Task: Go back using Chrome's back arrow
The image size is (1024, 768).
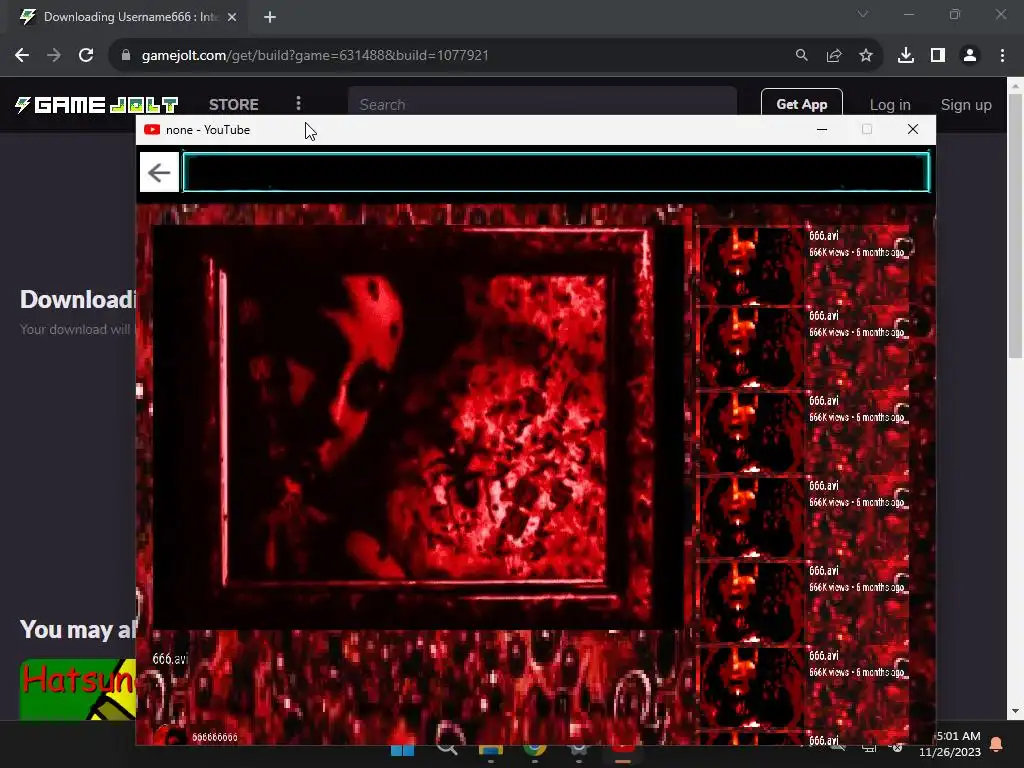Action: click(22, 56)
